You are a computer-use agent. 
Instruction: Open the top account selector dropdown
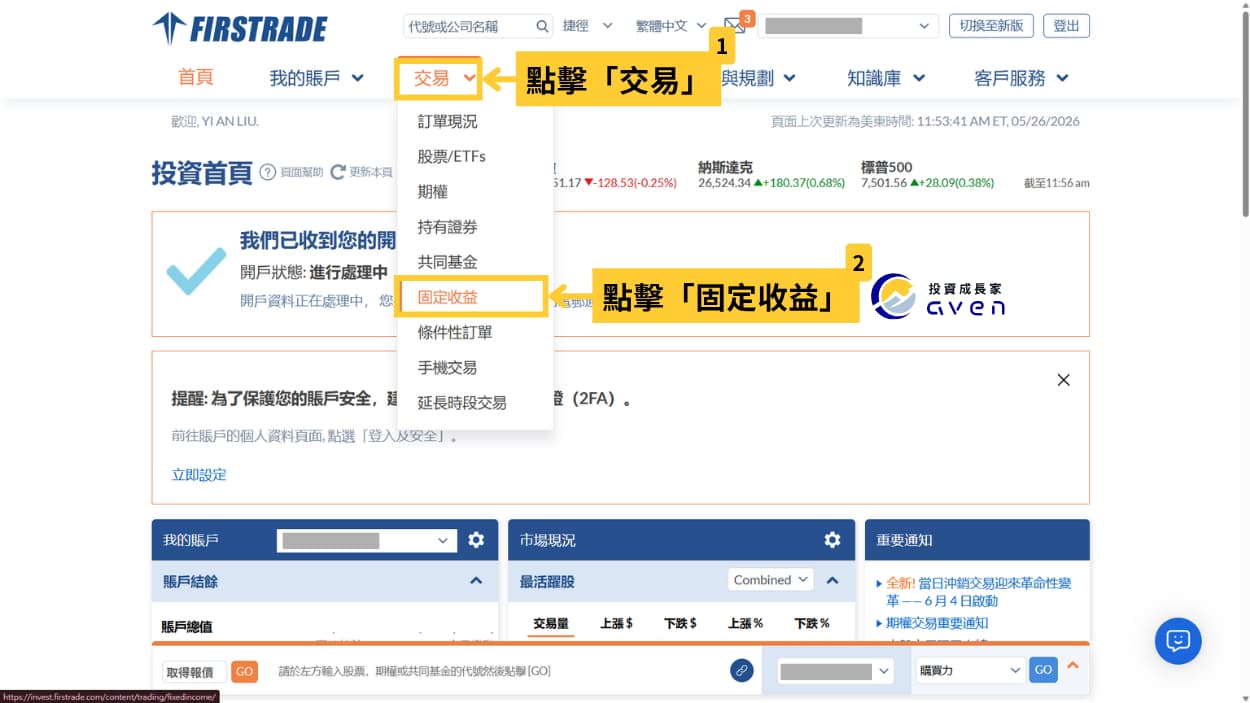(x=848, y=26)
